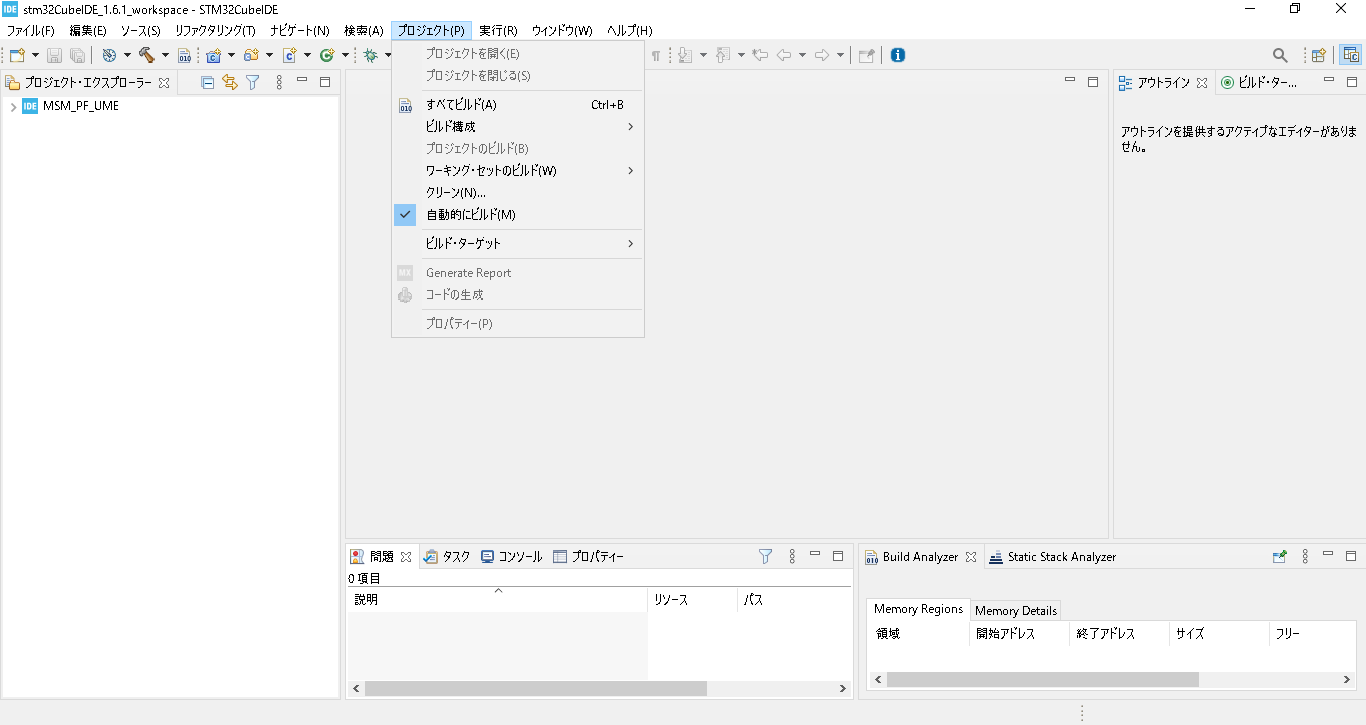Click the Last edit location icon
1366x725 pixels.
[x=760, y=55]
